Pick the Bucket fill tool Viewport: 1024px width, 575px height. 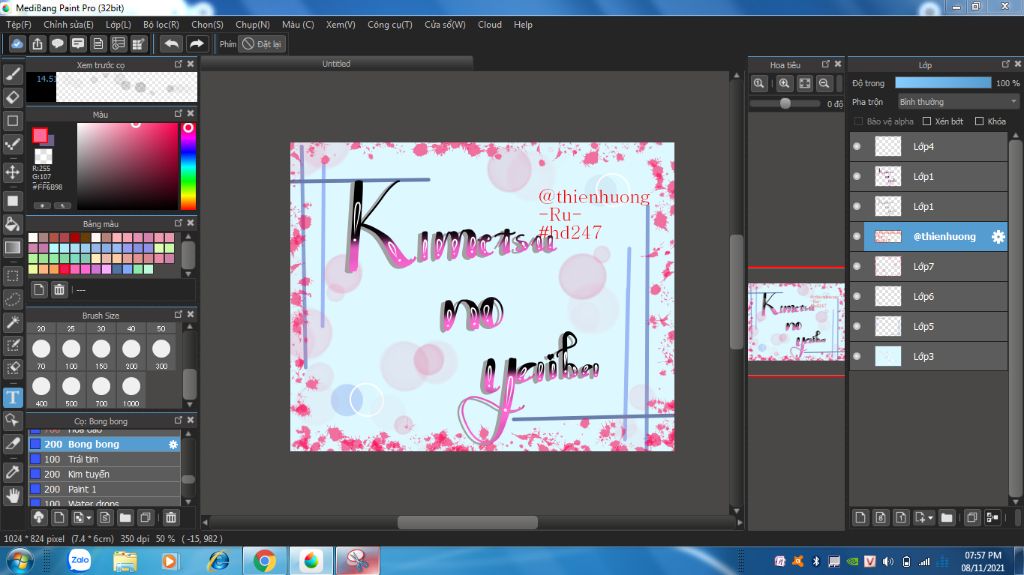[x=12, y=224]
